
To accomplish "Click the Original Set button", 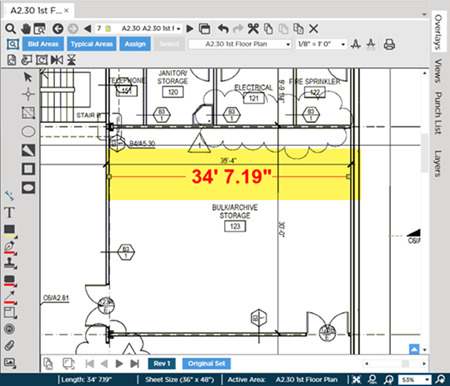I will (x=206, y=363).
